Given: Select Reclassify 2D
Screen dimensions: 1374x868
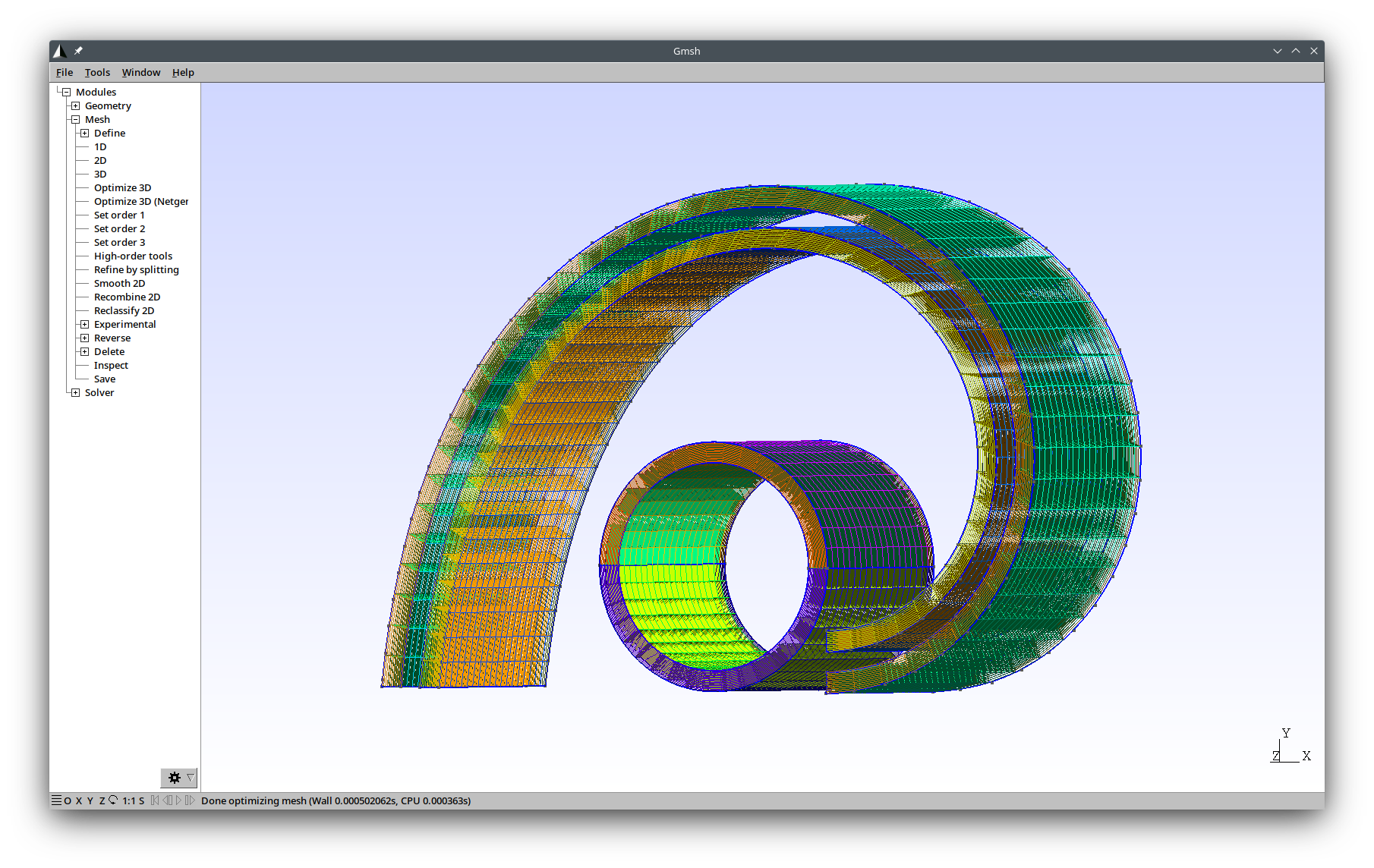Looking at the screenshot, I should 124,311.
